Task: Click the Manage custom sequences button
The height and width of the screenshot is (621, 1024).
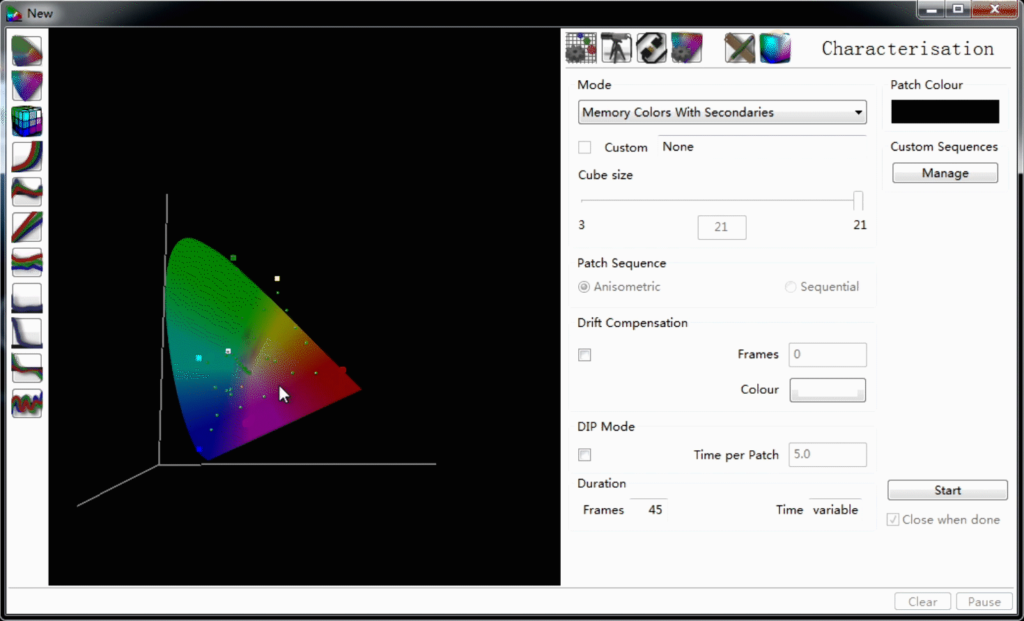Action: click(945, 173)
